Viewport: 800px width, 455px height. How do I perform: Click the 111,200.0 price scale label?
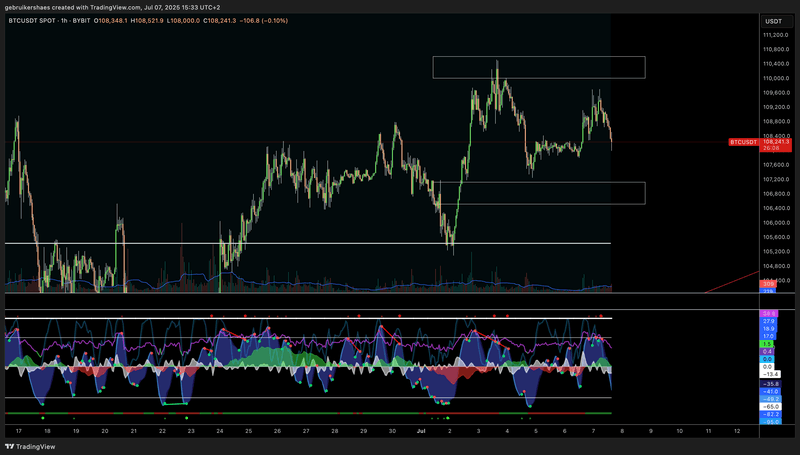tap(776, 35)
